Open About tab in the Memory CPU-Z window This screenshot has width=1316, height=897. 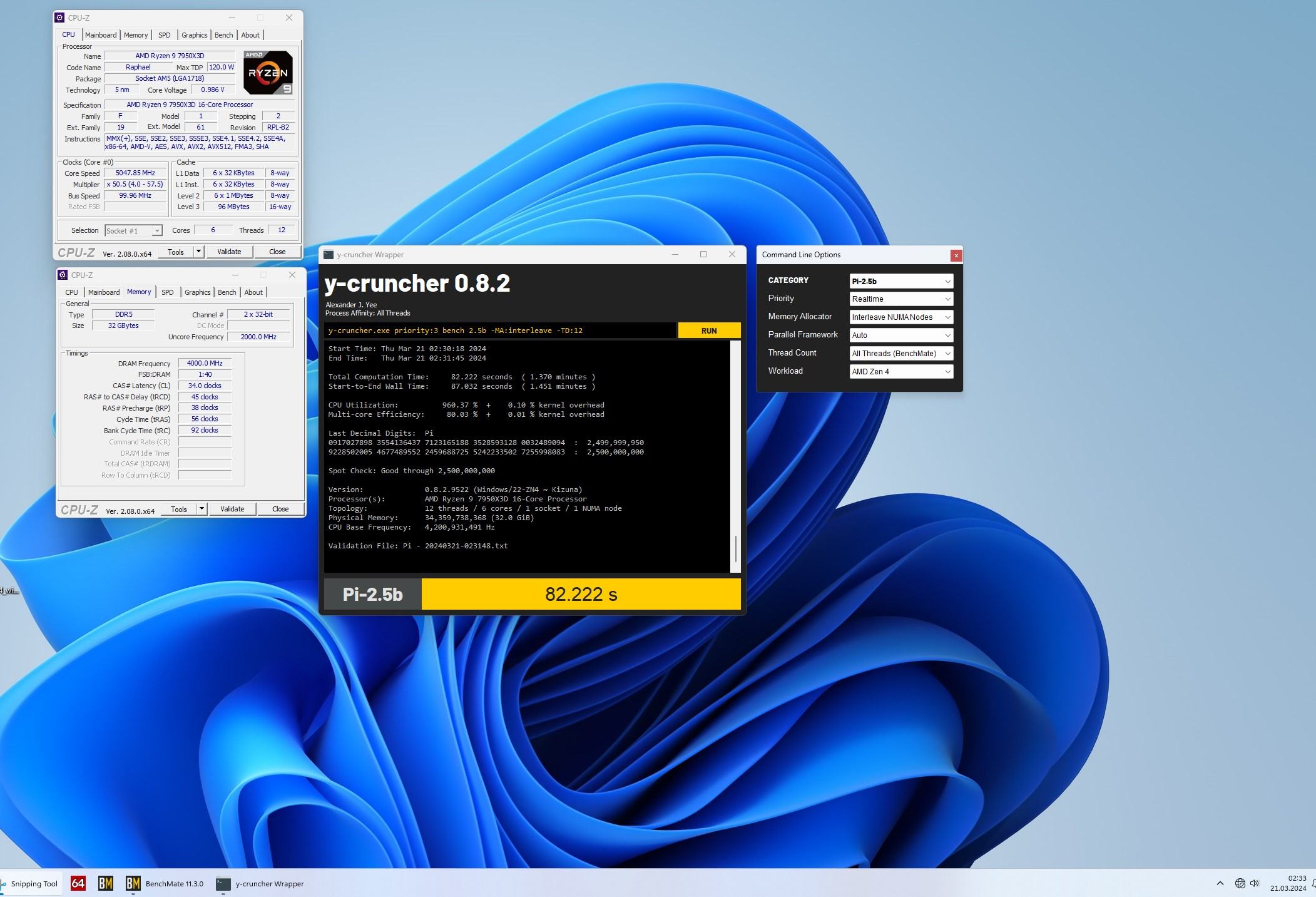253,292
